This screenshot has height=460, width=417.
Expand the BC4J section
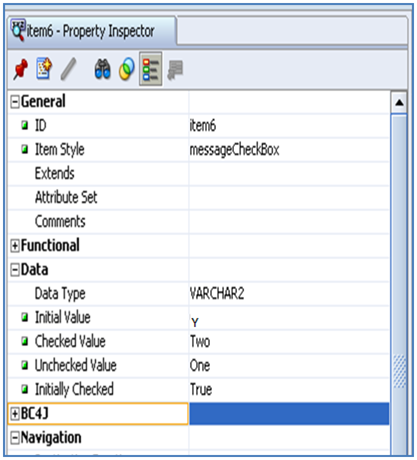click(x=15, y=414)
